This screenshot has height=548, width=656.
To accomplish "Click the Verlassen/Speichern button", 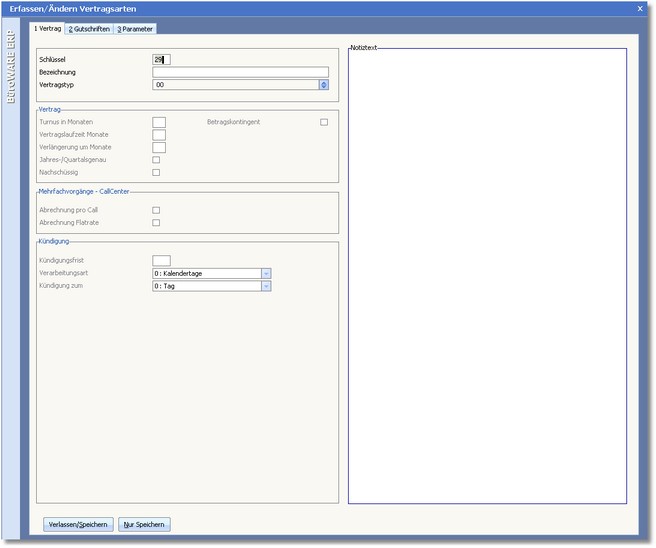I will 77,524.
